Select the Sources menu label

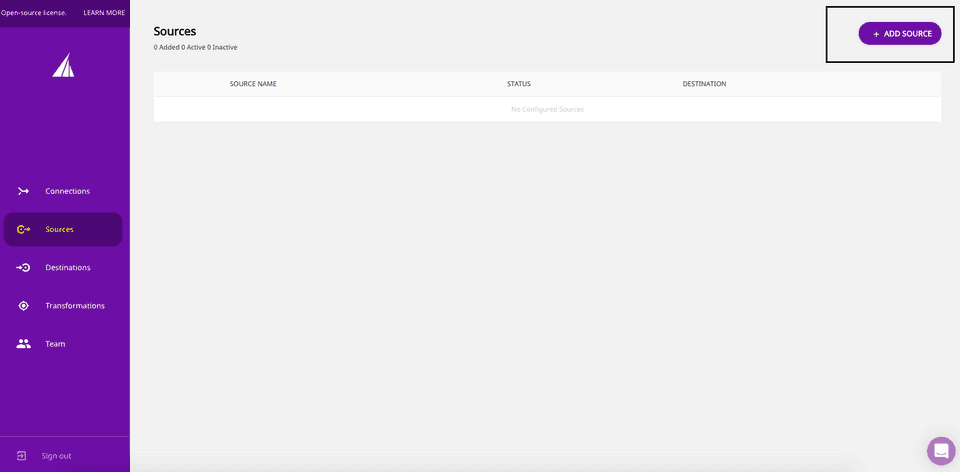click(59, 229)
